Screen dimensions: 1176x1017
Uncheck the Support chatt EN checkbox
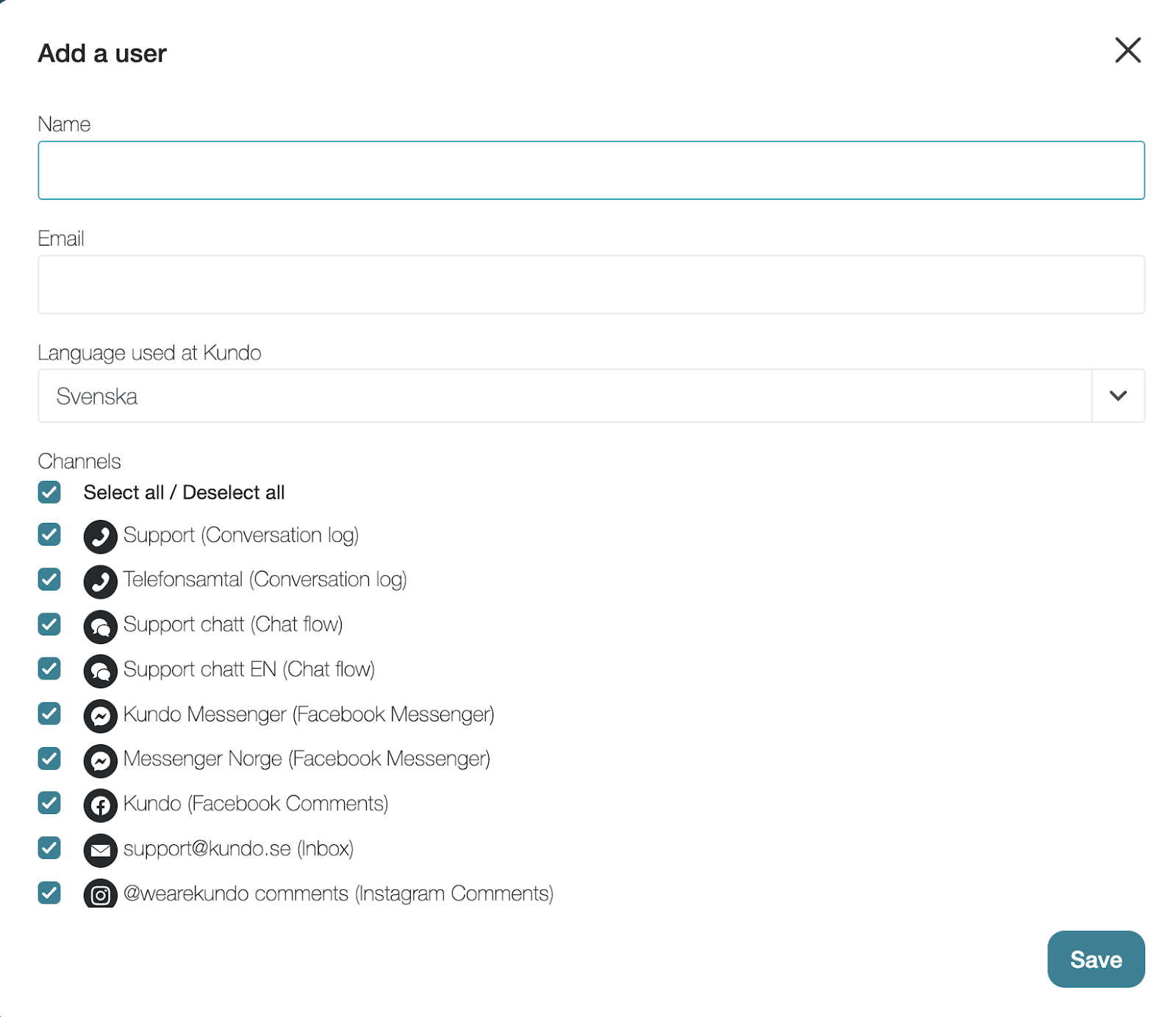49,668
